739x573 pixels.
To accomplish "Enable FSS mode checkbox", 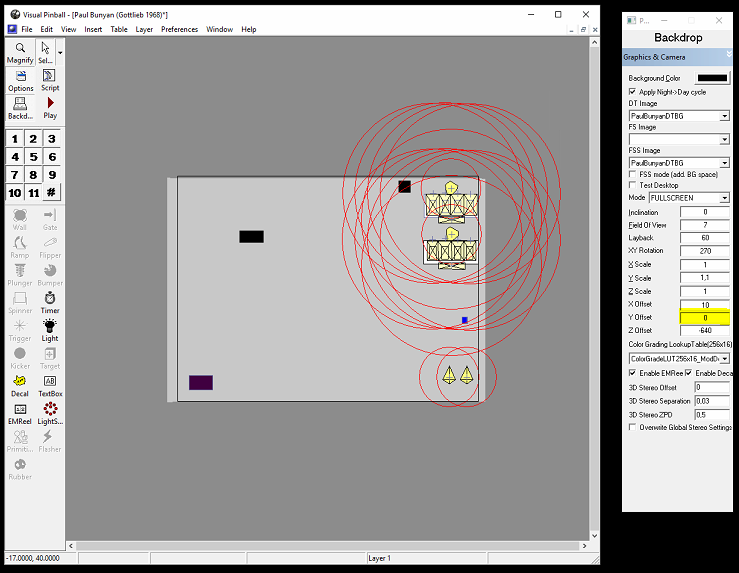I will tap(632, 174).
